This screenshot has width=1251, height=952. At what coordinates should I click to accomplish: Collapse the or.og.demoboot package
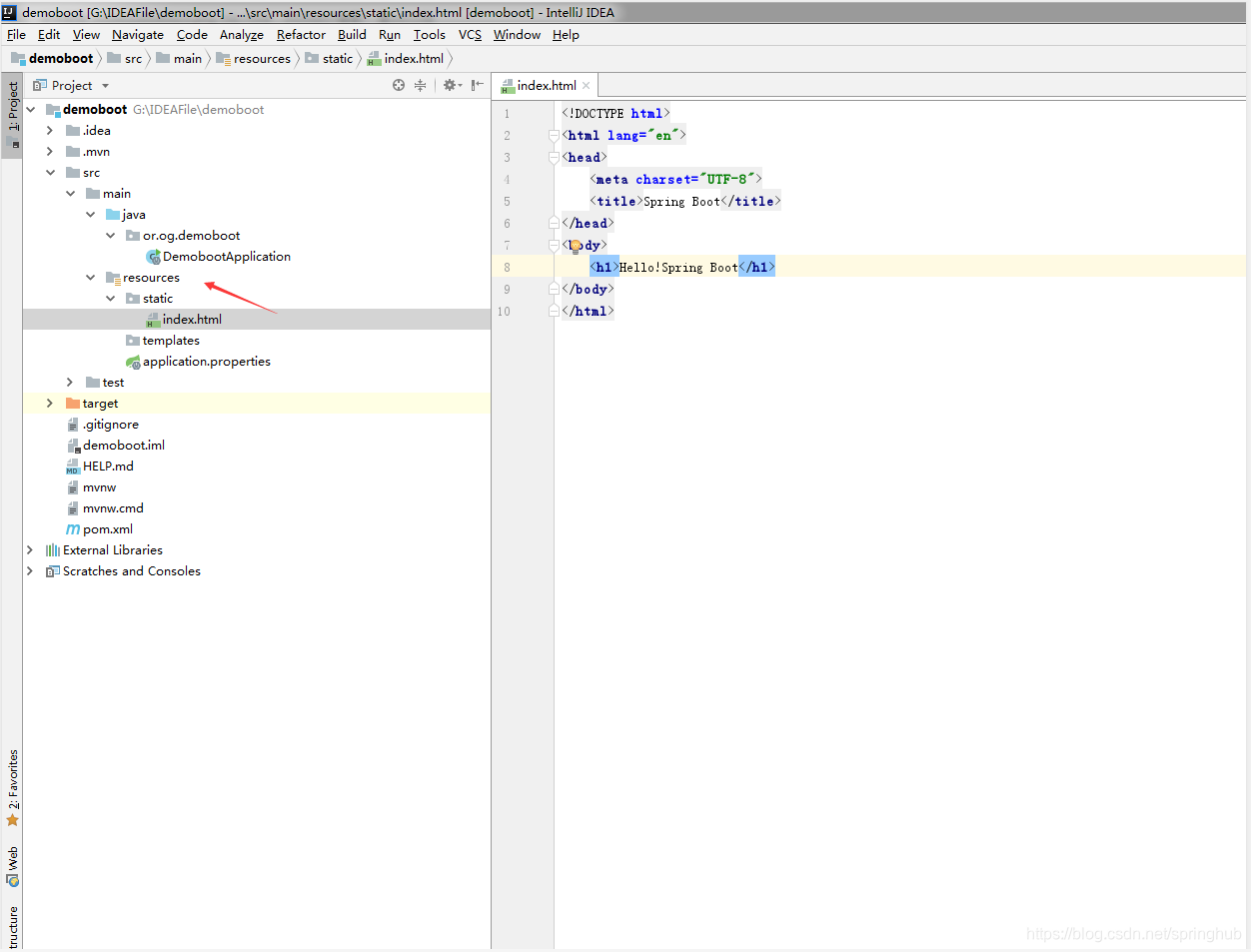coord(110,236)
